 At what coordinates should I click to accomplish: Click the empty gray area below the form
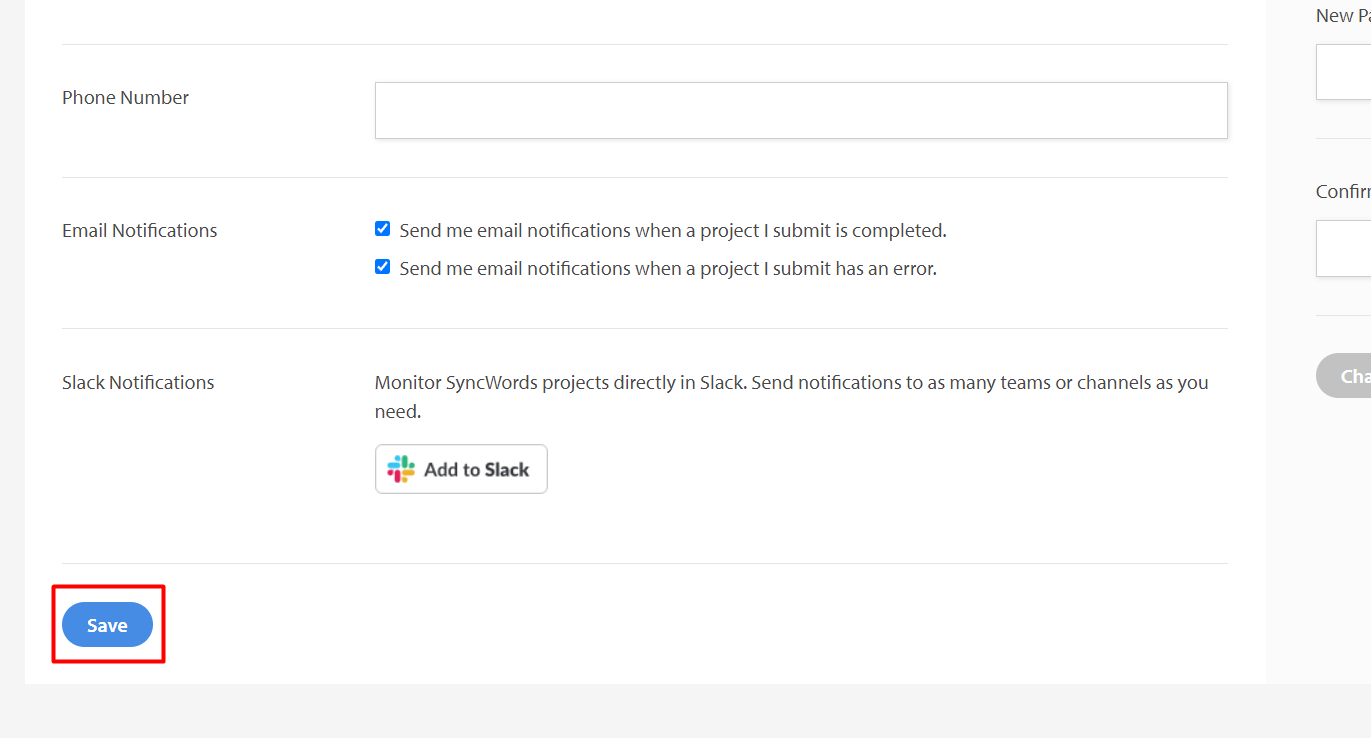pos(685,712)
